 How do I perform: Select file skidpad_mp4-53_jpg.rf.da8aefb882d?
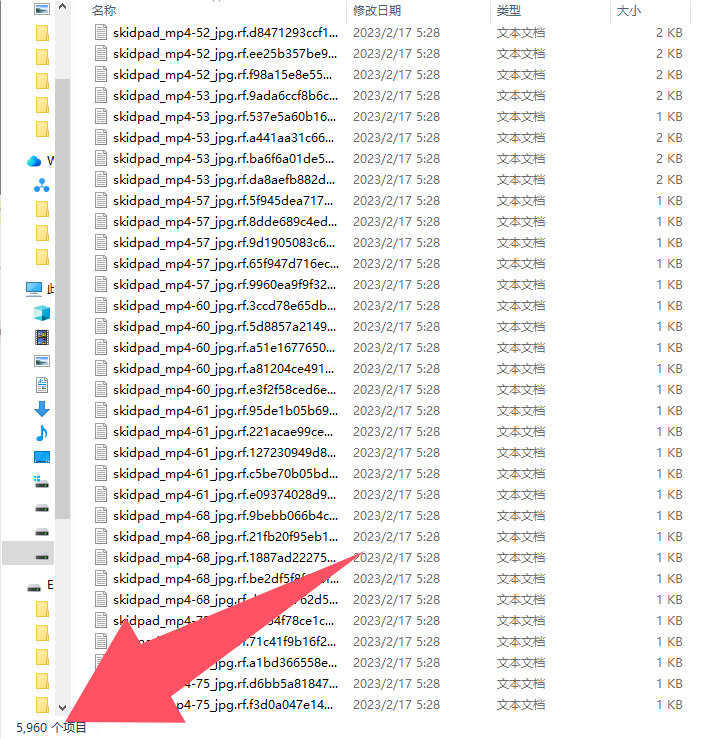(224, 180)
